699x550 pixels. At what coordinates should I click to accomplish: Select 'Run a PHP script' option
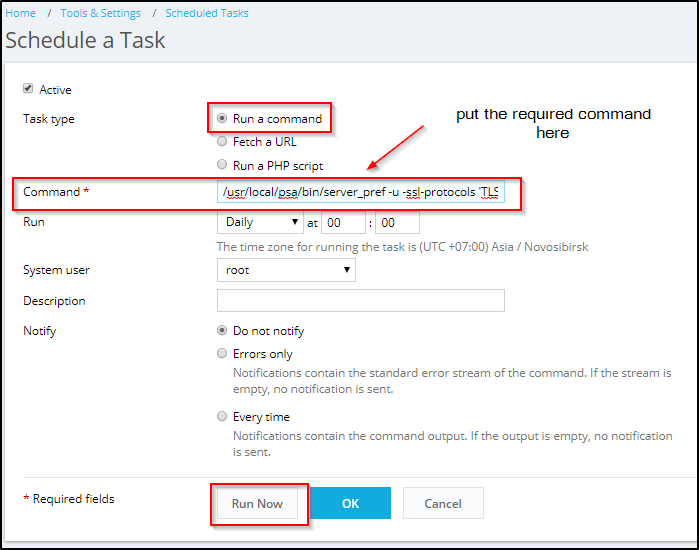coord(222,165)
